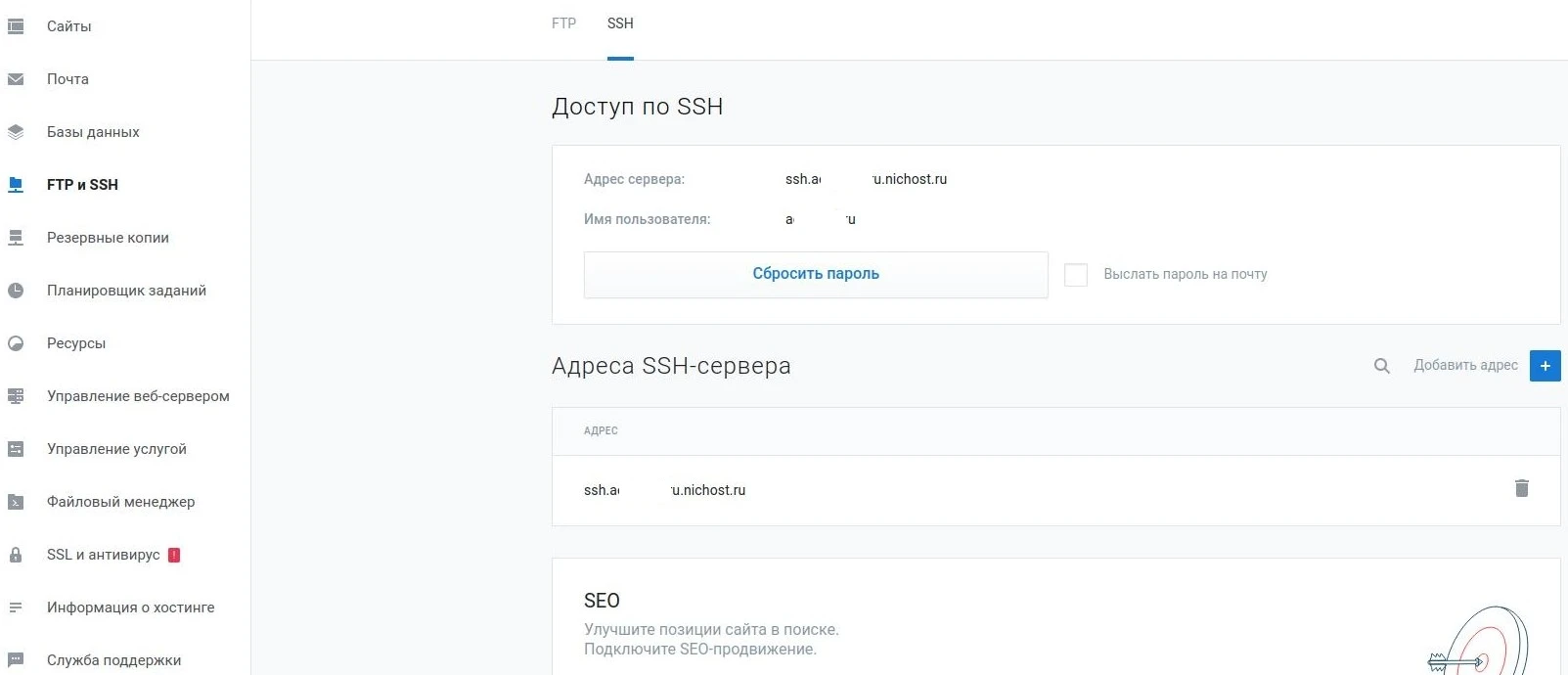
Task: Click the Базы данных layers icon
Action: click(x=16, y=132)
